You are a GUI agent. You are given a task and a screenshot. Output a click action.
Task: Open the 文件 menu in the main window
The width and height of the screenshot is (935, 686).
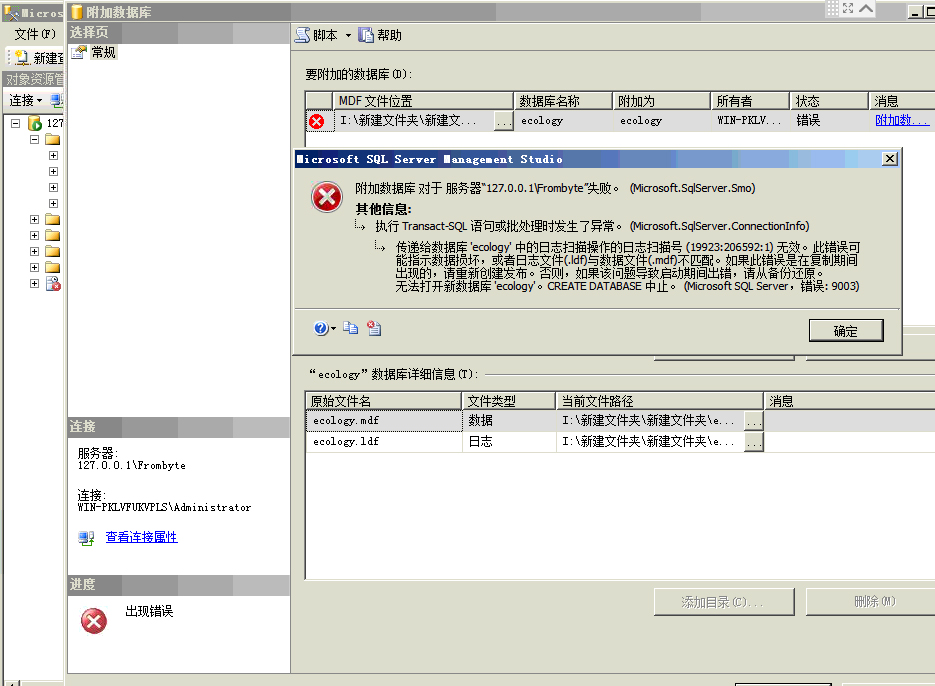coord(35,34)
